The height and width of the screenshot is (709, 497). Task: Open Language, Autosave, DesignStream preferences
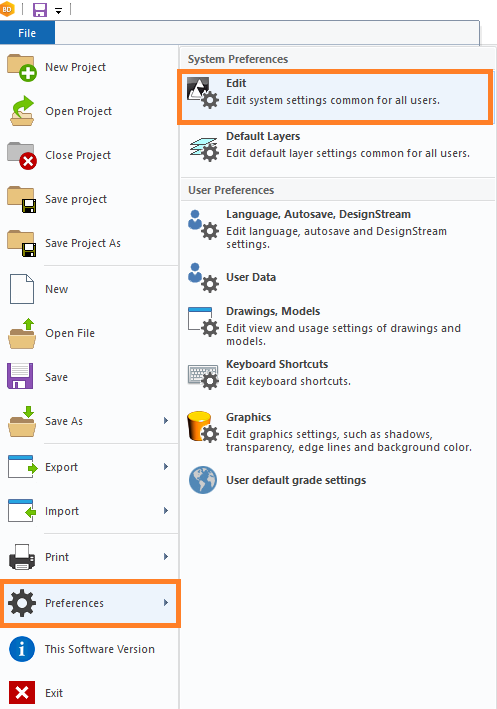tap(337, 229)
